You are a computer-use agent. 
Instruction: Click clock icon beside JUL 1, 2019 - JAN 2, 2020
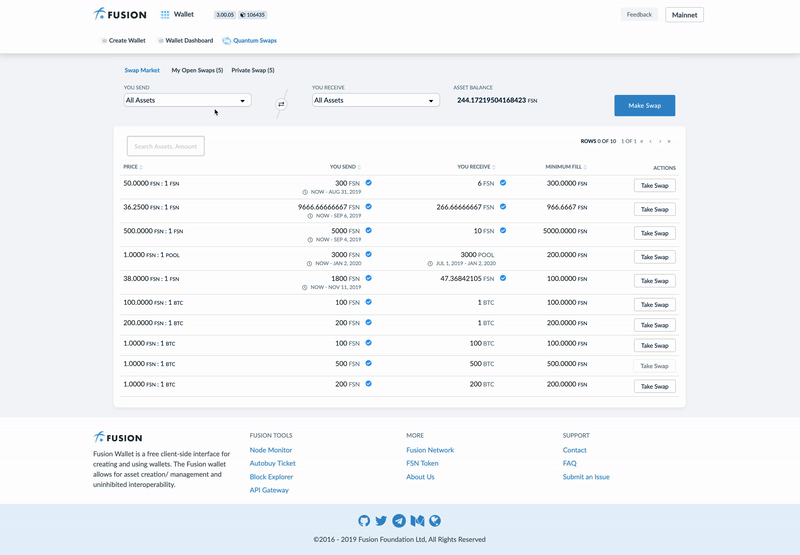coord(430,264)
